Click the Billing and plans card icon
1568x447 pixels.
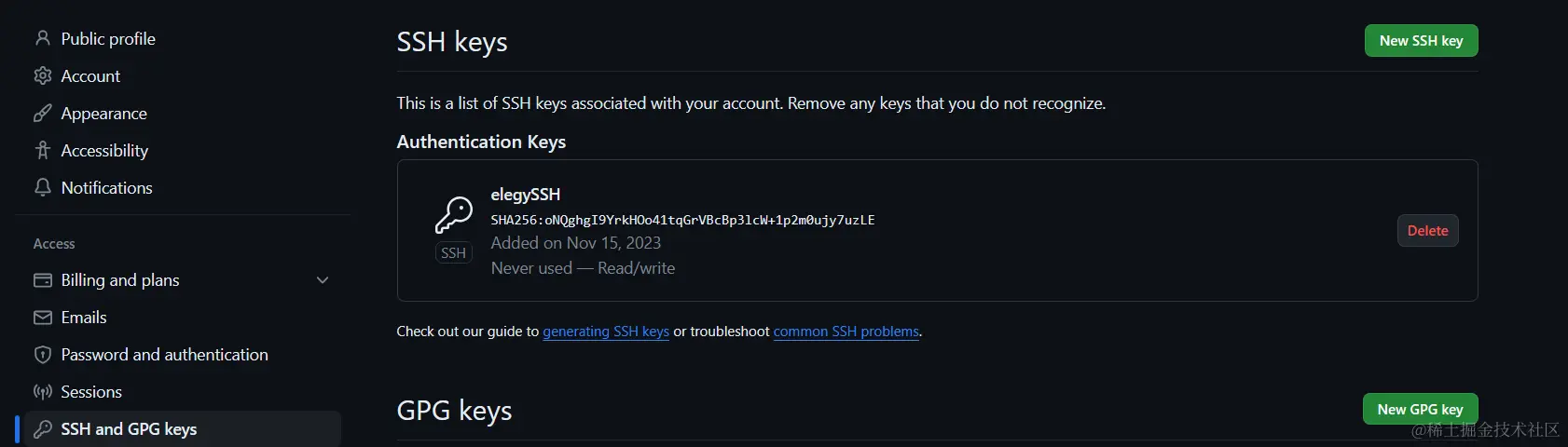pos(43,280)
